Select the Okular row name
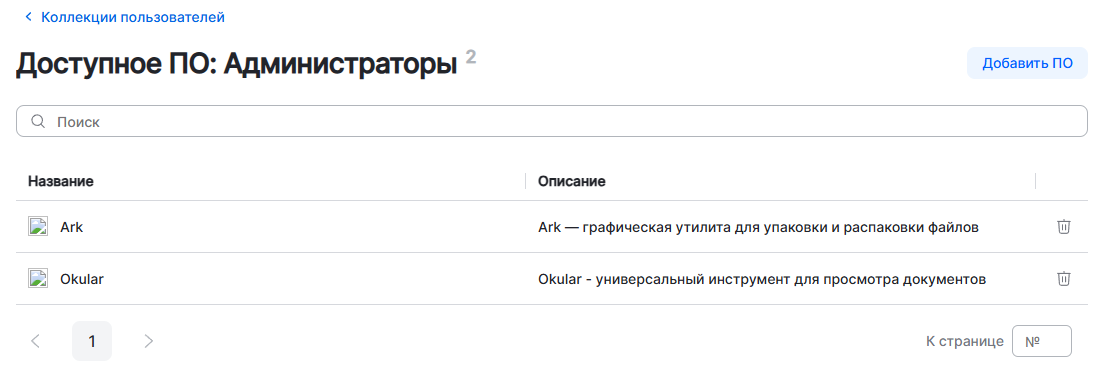Viewport: 1101px width, 385px height. tap(82, 280)
